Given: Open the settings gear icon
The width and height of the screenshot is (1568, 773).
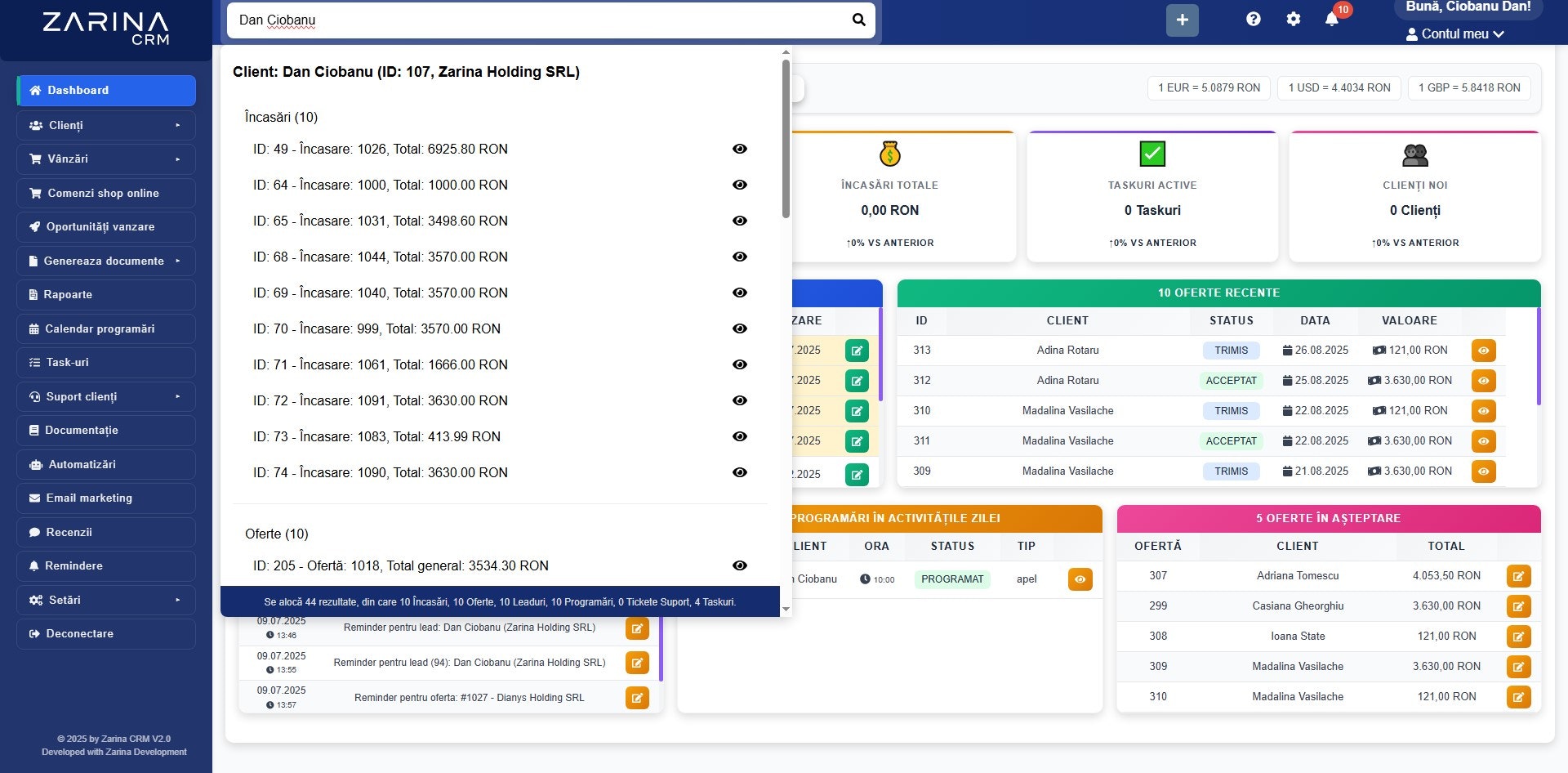Looking at the screenshot, I should pyautogui.click(x=1293, y=18).
